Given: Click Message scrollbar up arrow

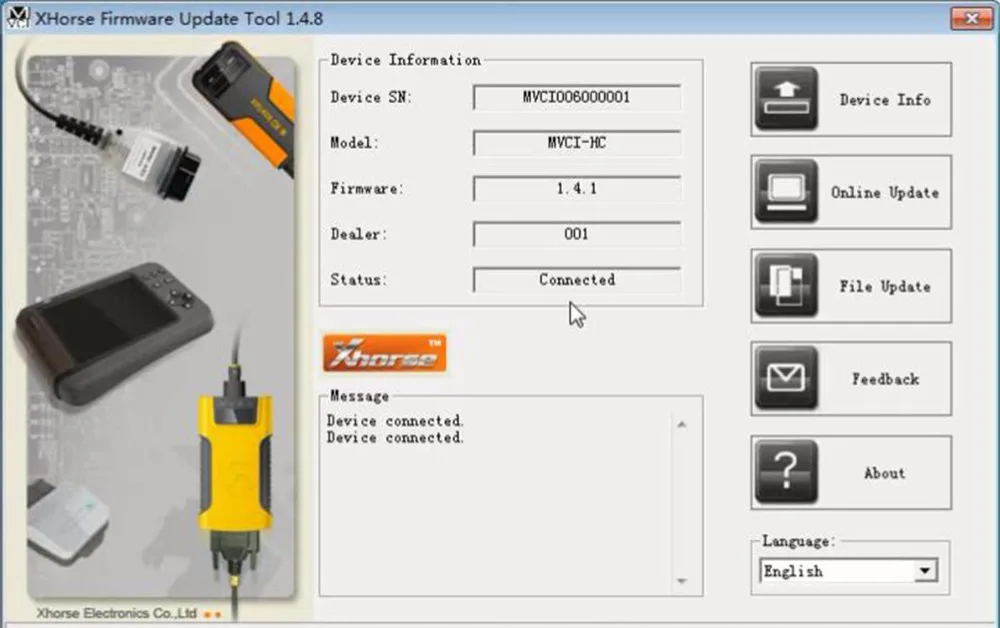Looking at the screenshot, I should coord(682,425).
